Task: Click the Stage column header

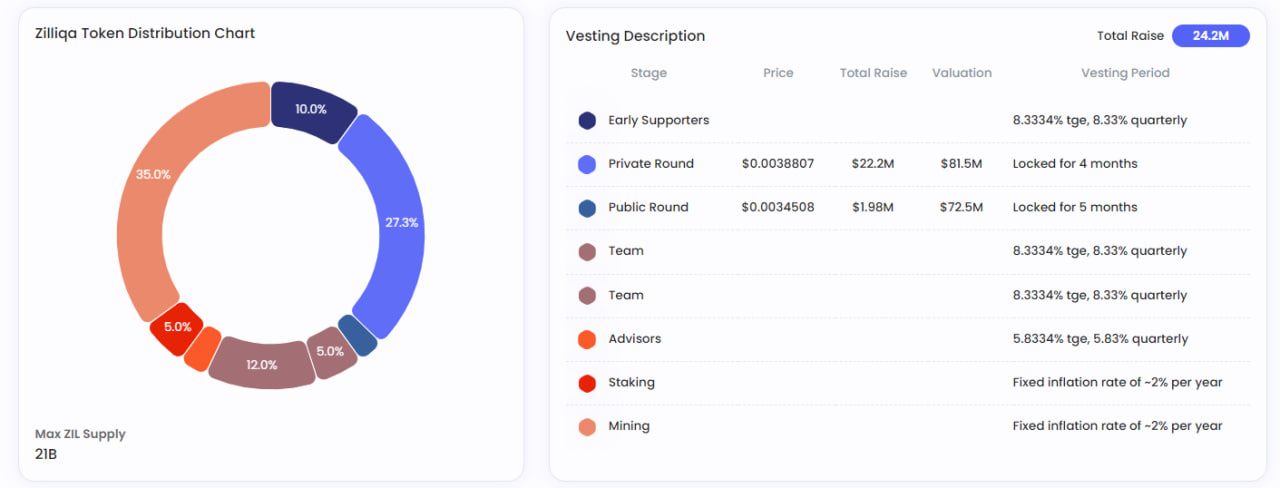Action: 649,73
